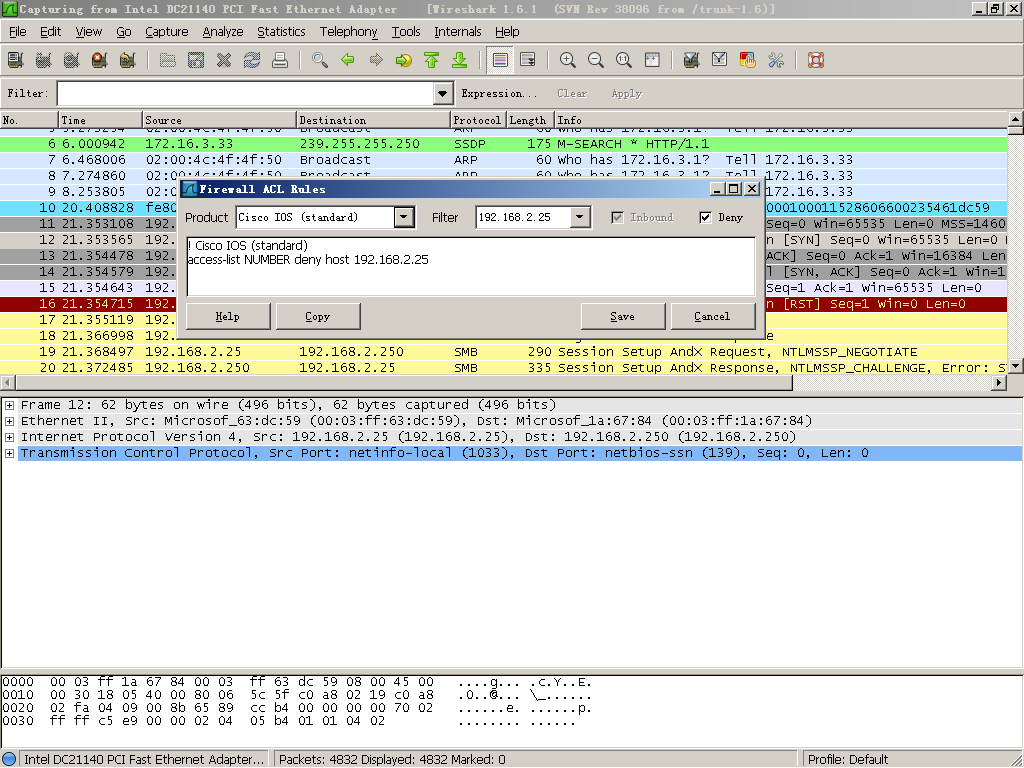Select packet 6 SSDP M-SEARCH row
Image resolution: width=1024 pixels, height=768 pixels.
click(504, 144)
